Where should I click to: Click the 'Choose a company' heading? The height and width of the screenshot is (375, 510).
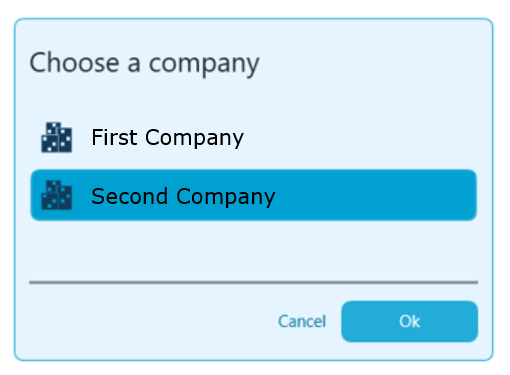coord(144,63)
